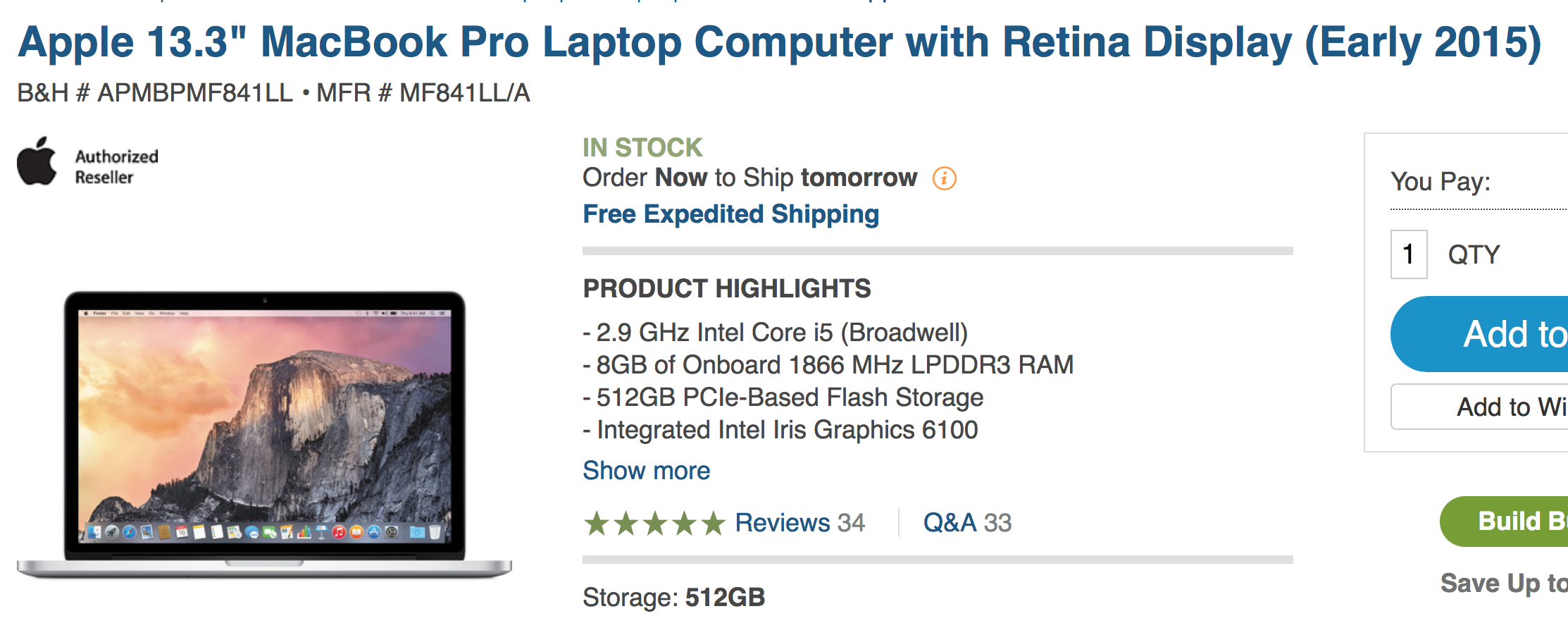This screenshot has height=623, width=1568.
Task: Click the MacBook Pro product title
Action: [x=779, y=42]
